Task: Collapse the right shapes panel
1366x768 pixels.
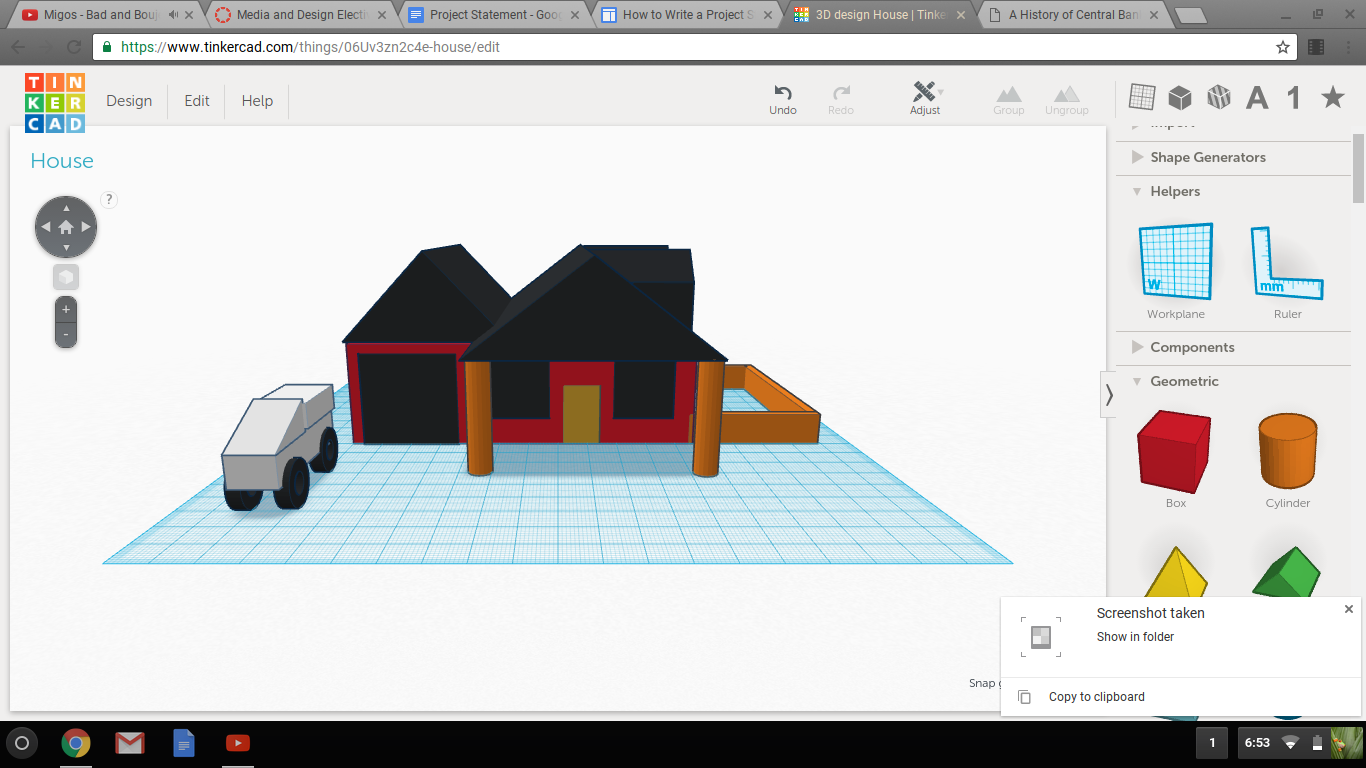Action: coord(1108,394)
